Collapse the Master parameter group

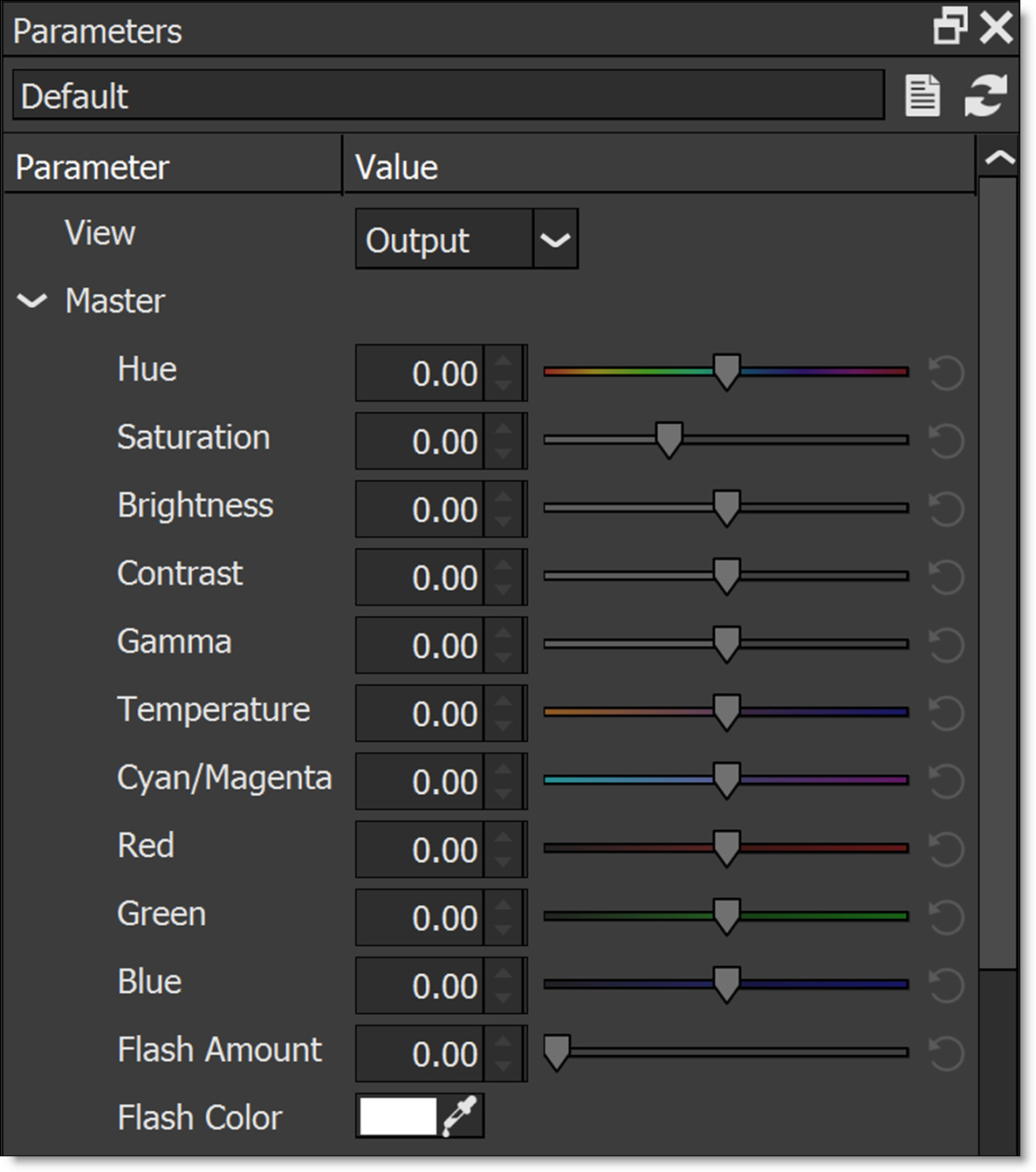point(32,301)
